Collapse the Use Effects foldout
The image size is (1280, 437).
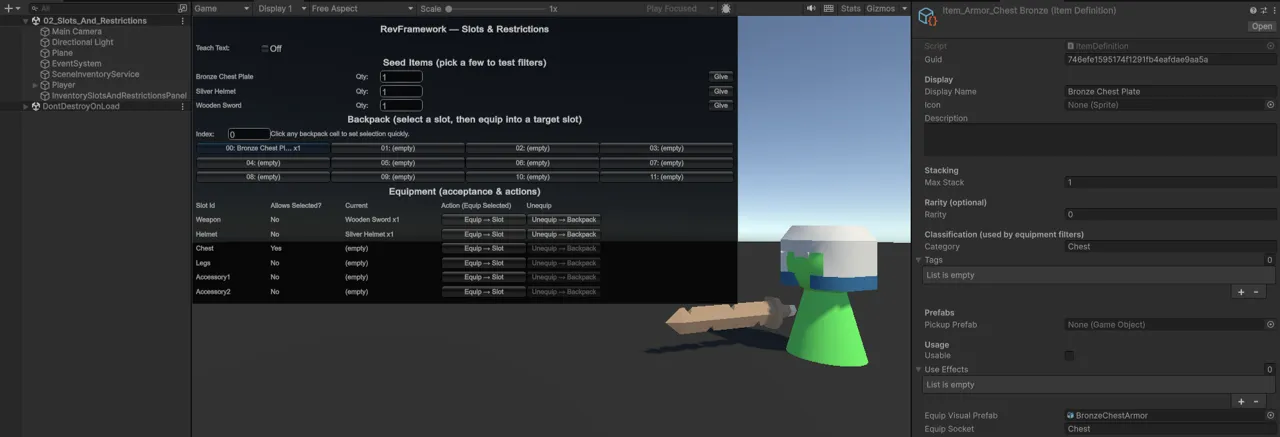[920, 369]
